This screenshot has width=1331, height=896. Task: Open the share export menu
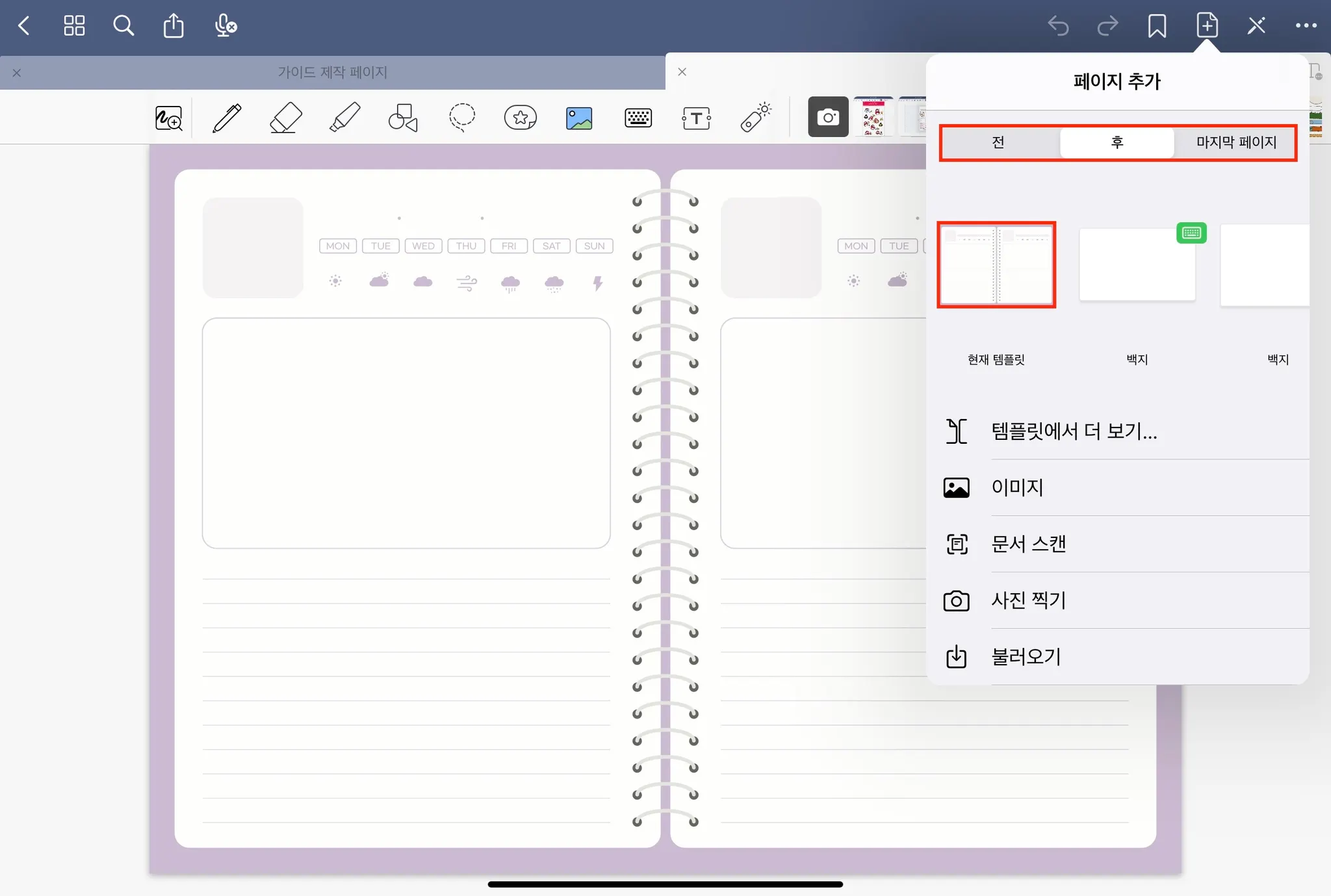(174, 26)
